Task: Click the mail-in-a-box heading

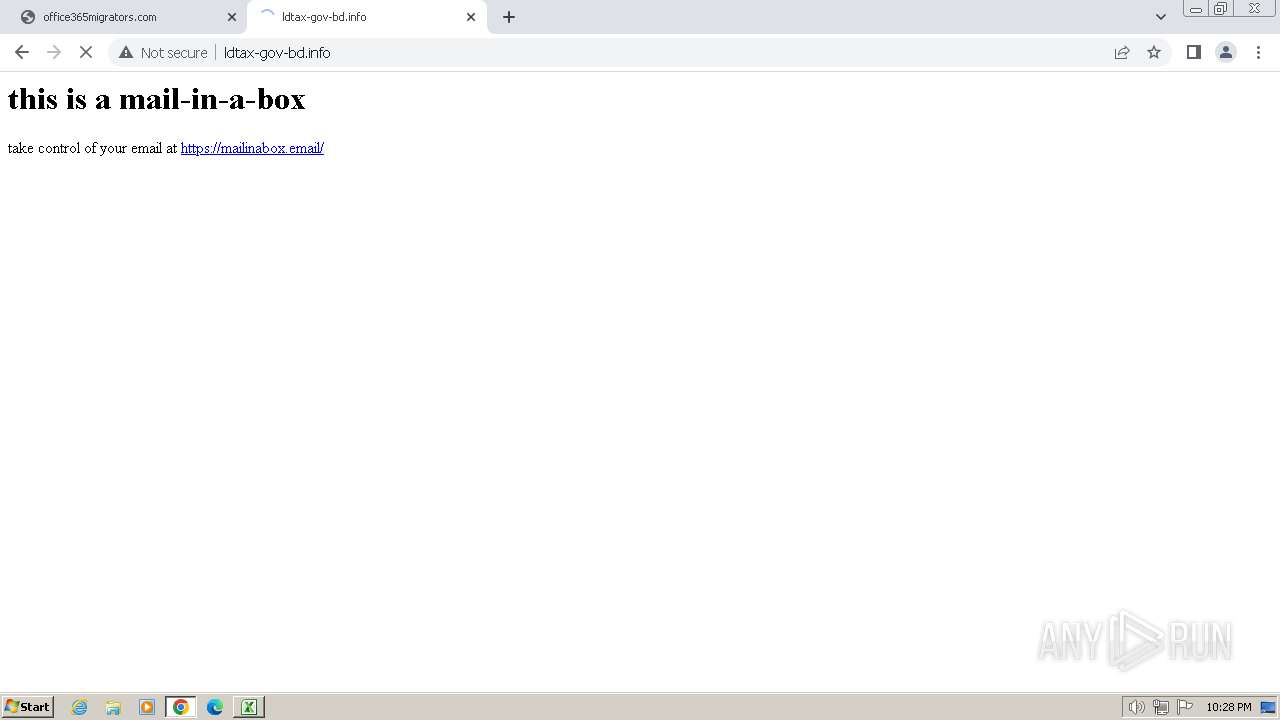Action: 156,99
